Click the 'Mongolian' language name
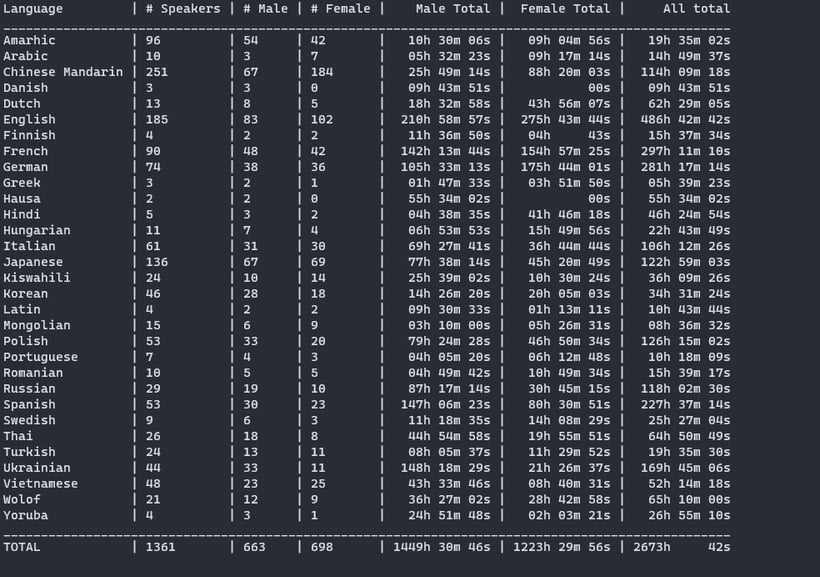 click(37, 325)
